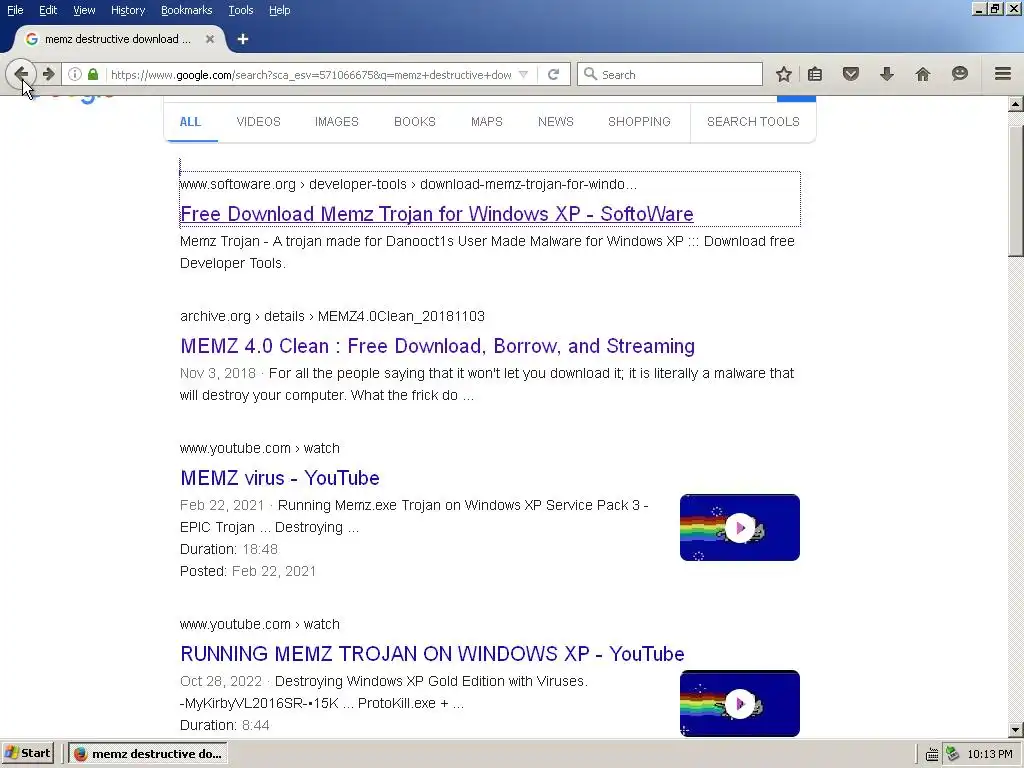
Task: Click the Duration: 18:48 text
Action: [229, 549]
